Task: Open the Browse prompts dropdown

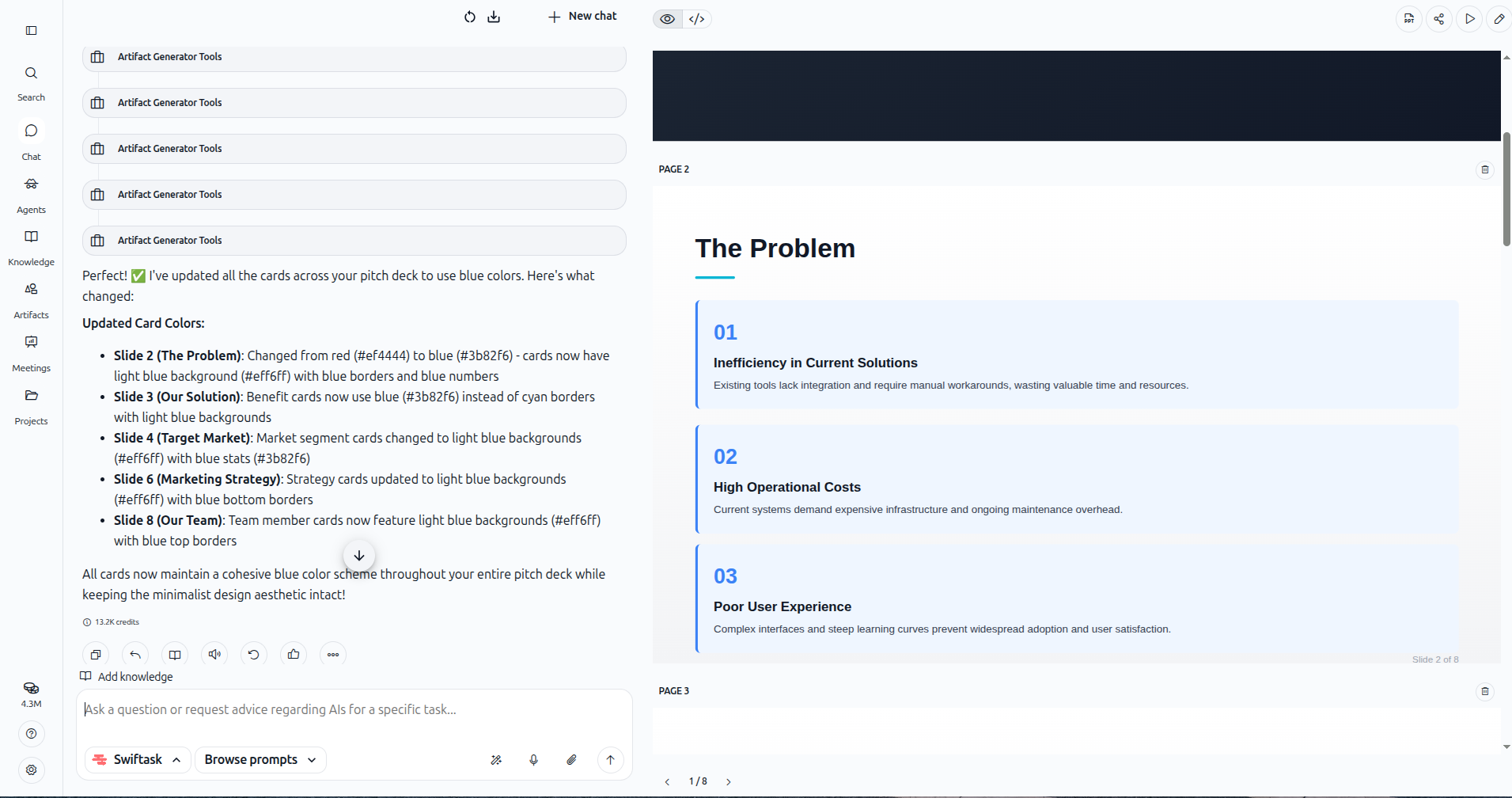Action: point(260,760)
